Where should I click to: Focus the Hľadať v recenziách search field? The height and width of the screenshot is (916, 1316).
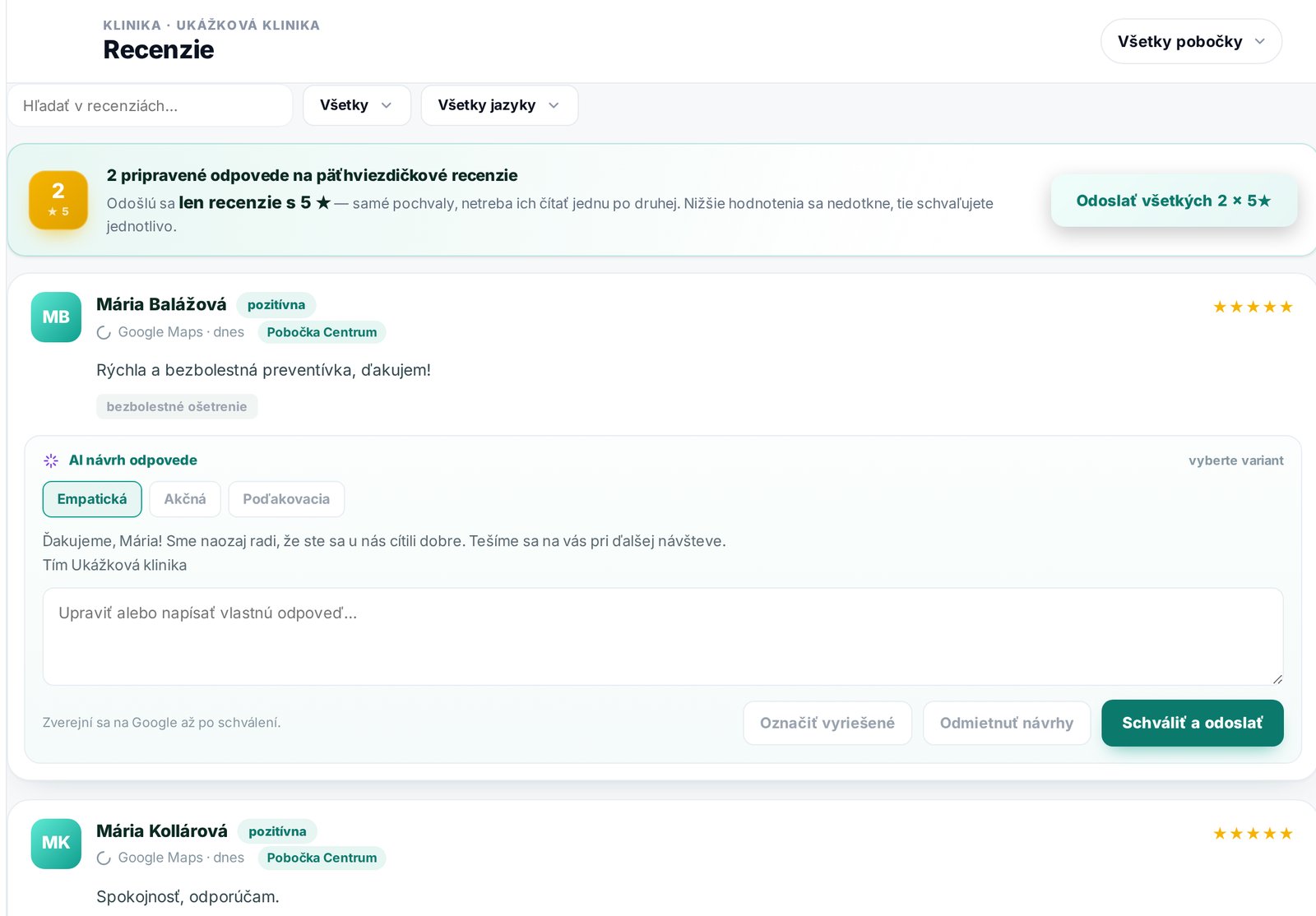[150, 105]
